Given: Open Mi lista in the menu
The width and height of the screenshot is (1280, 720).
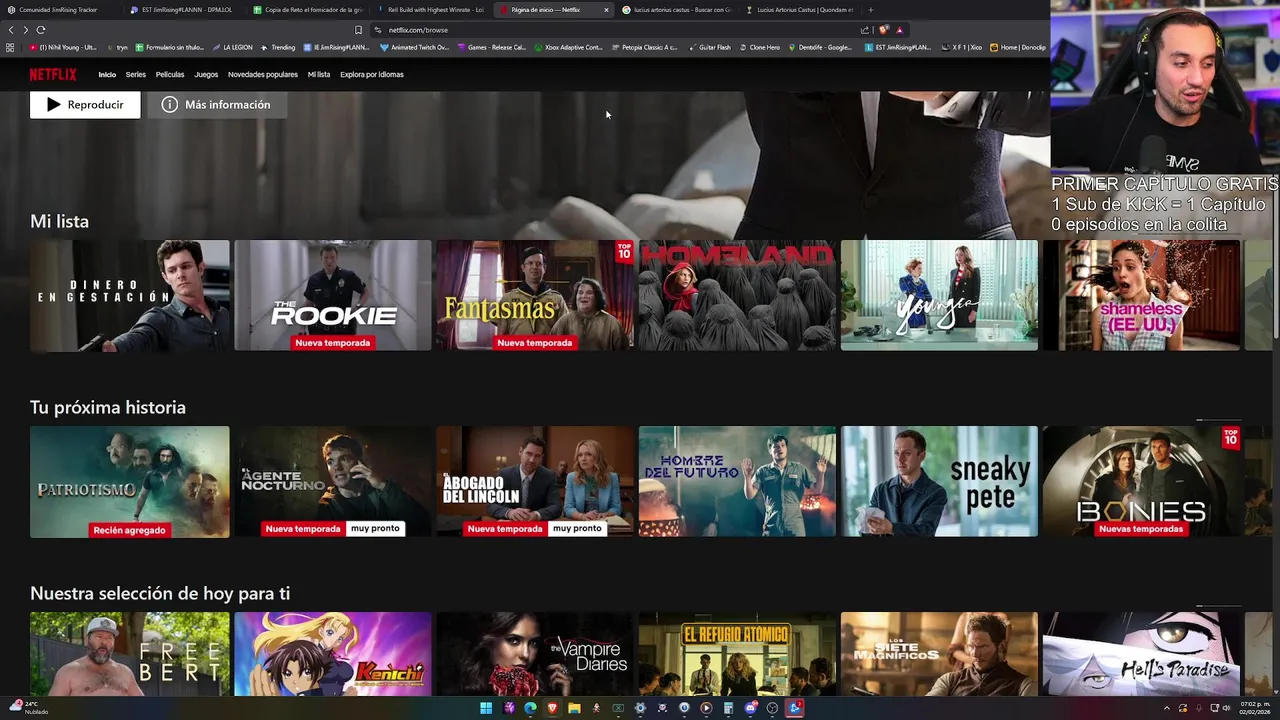Looking at the screenshot, I should pyautogui.click(x=319, y=74).
